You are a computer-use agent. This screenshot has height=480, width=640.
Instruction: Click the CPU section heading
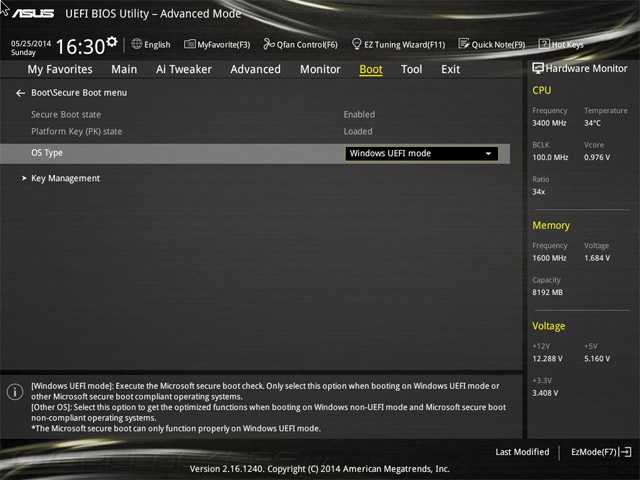point(542,90)
